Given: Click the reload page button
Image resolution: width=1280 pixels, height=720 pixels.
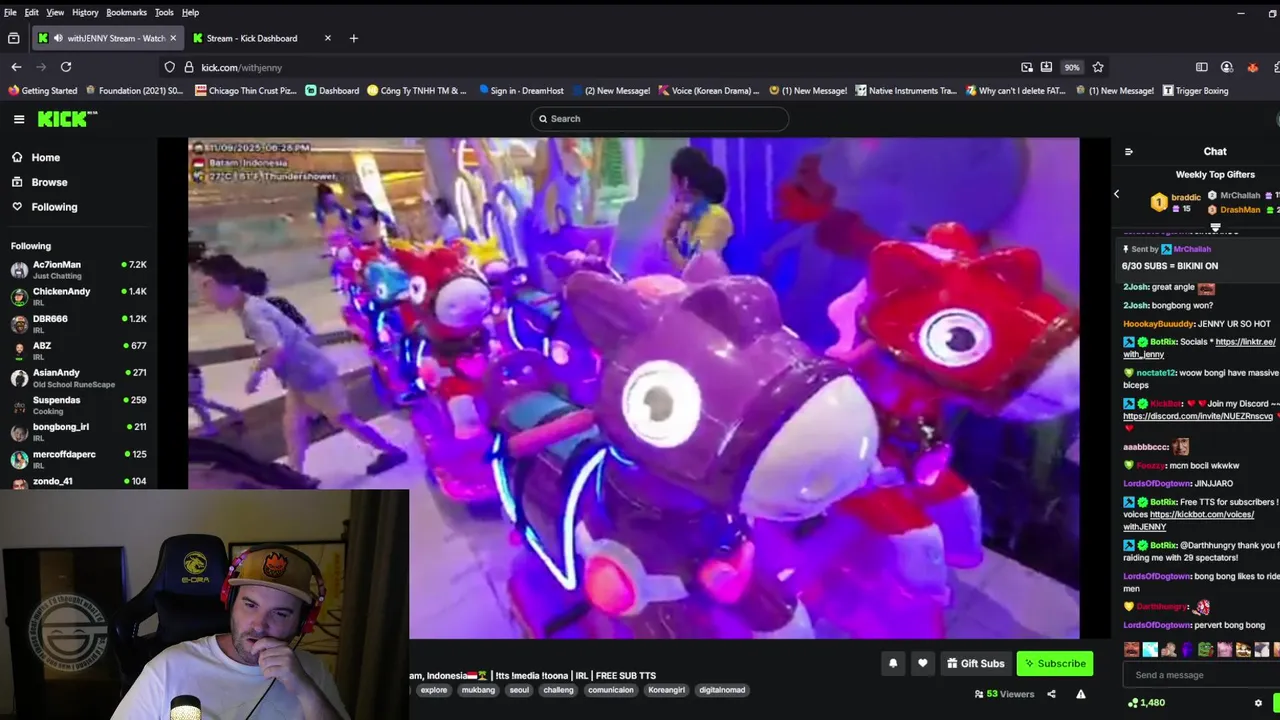Looking at the screenshot, I should click(66, 67).
